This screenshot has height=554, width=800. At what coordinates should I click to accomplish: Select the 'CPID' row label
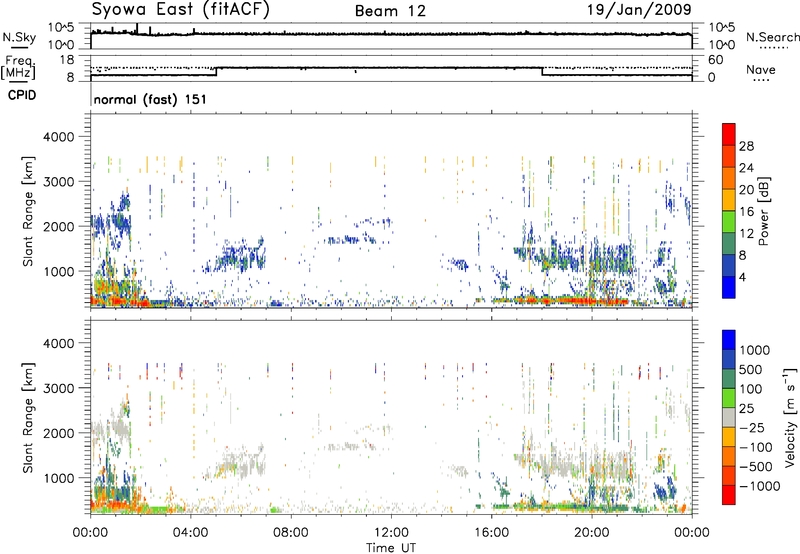point(22,95)
